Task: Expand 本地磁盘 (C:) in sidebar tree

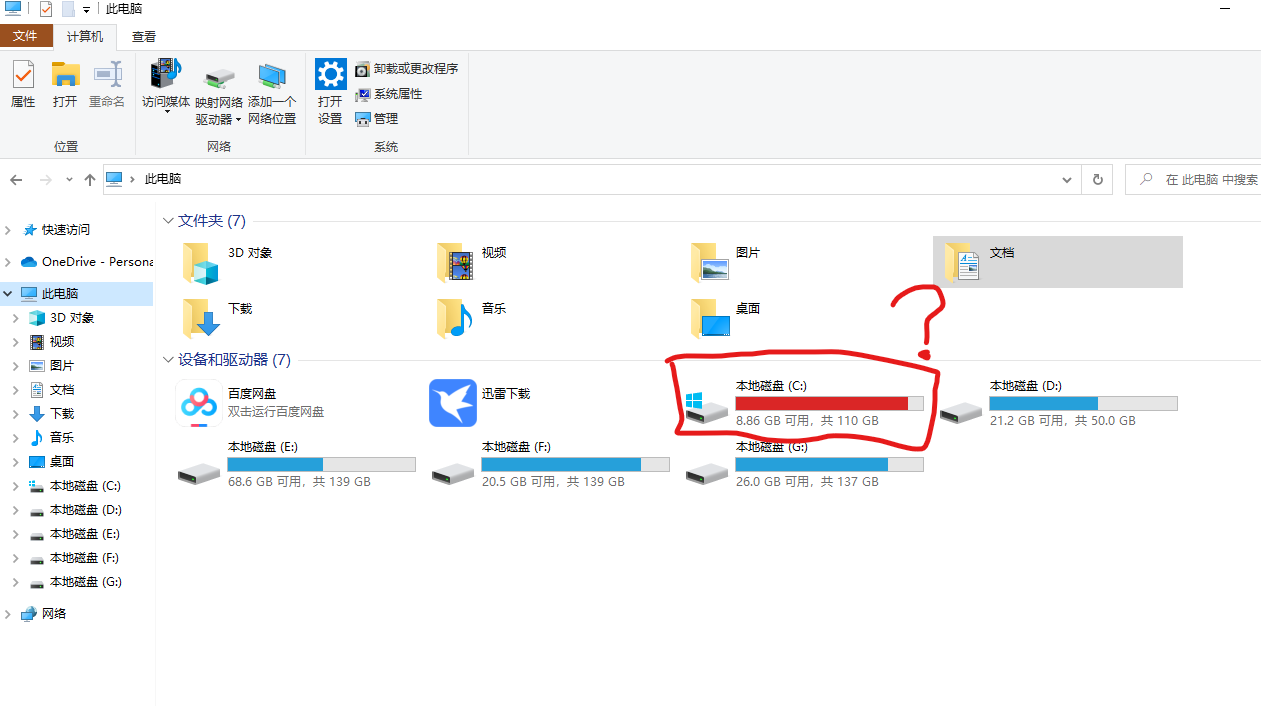Action: pos(16,486)
